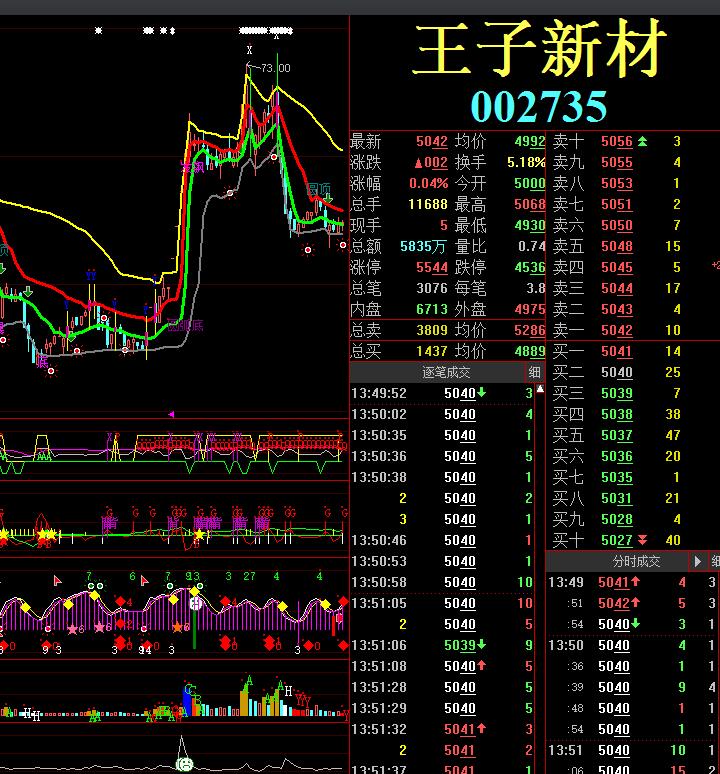The width and height of the screenshot is (720, 774).
Task: Select the 13:51:08 tick trade row
Action: point(442,666)
